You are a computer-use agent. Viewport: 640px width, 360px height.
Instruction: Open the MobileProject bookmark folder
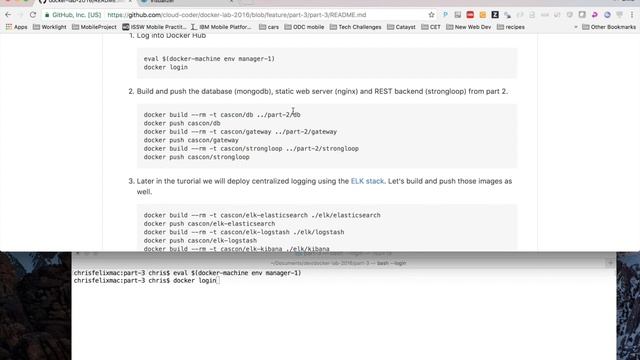click(94, 27)
